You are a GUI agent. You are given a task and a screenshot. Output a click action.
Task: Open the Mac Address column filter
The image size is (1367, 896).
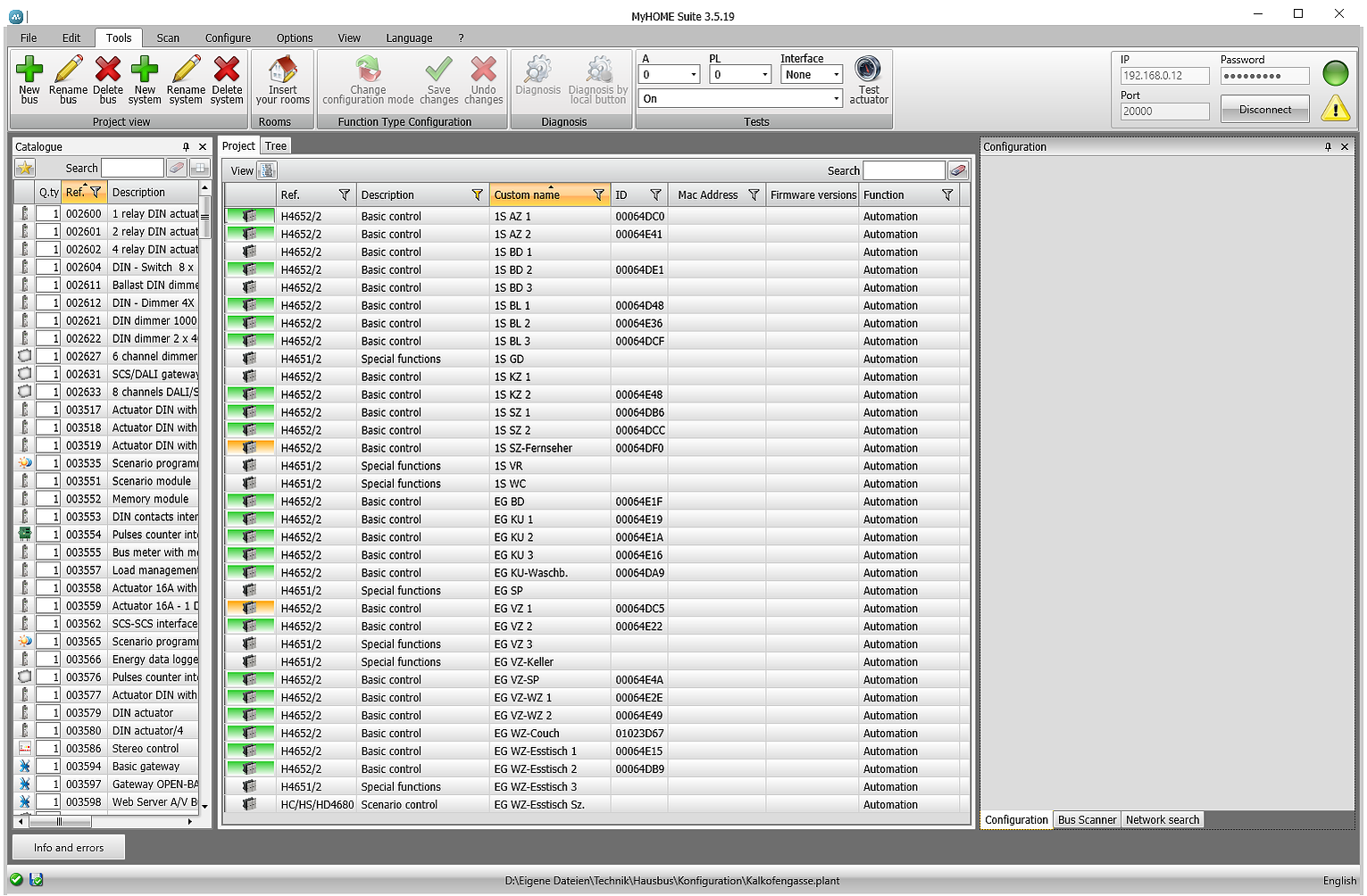click(x=754, y=195)
